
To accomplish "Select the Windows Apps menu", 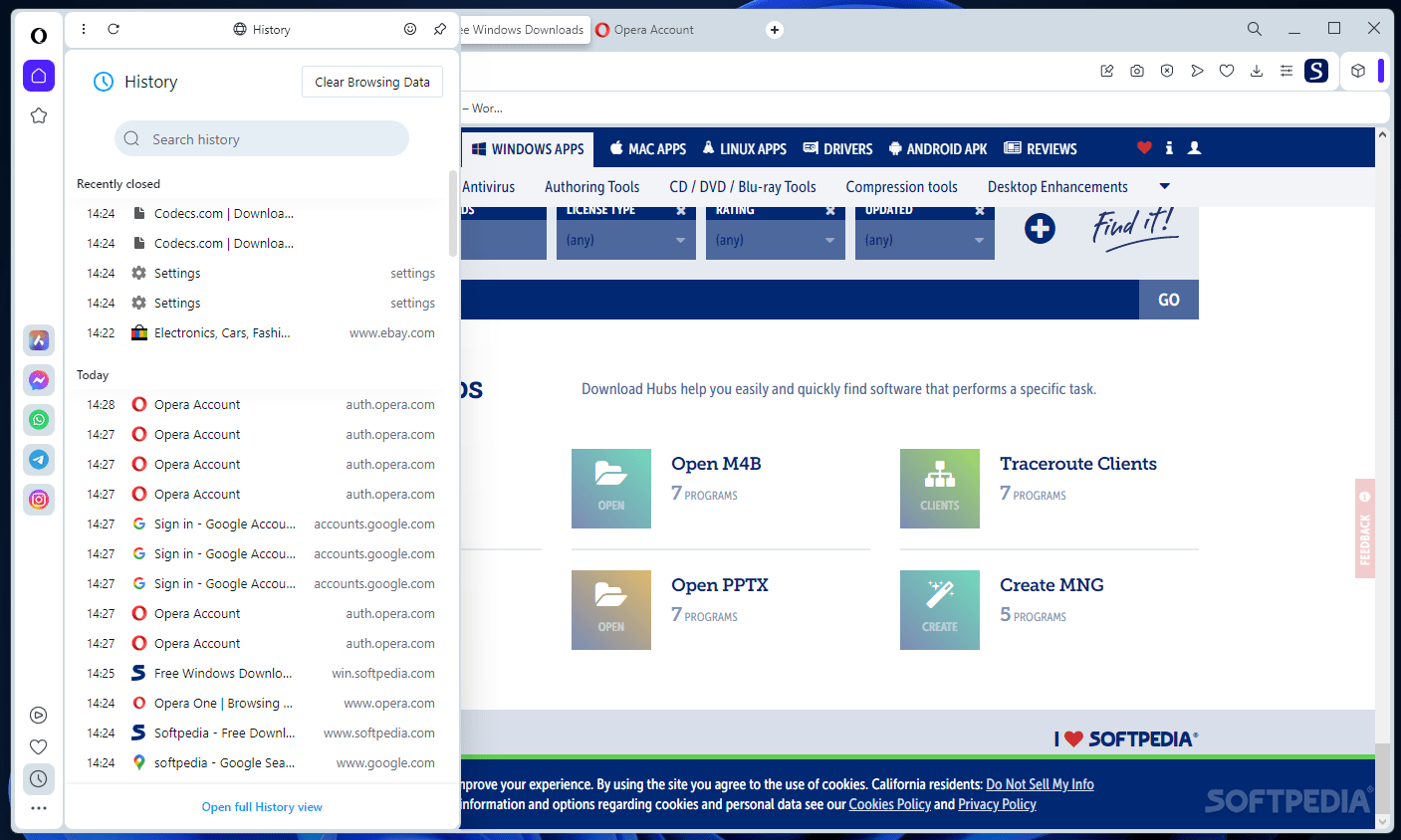I will [x=528, y=149].
